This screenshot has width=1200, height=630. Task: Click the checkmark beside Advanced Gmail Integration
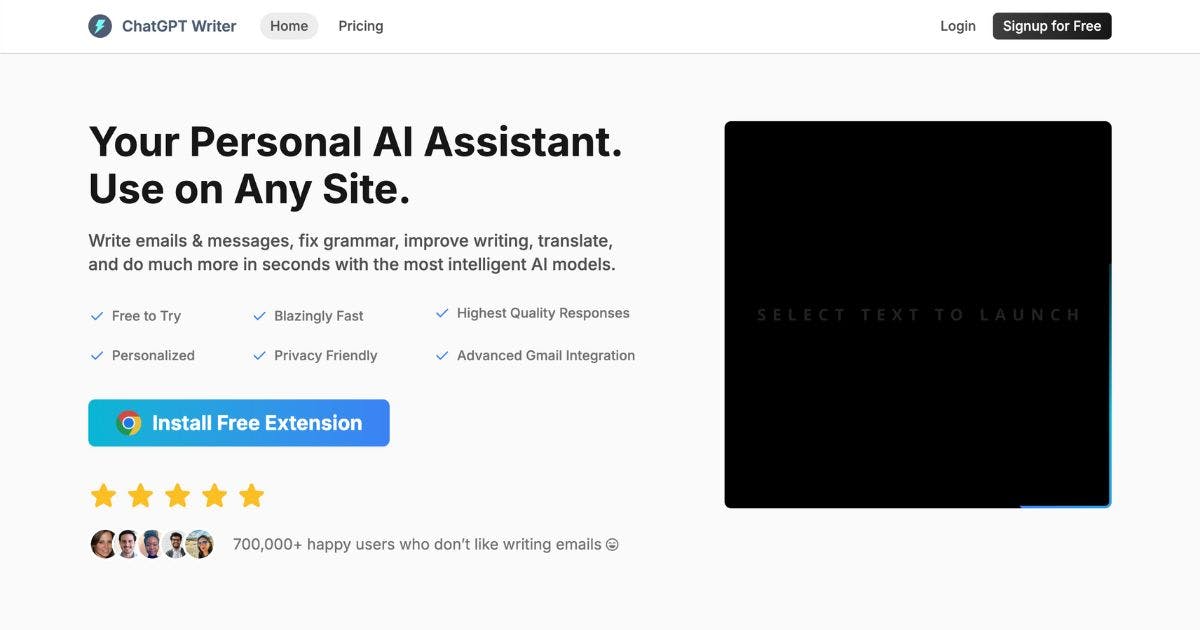pyautogui.click(x=442, y=355)
